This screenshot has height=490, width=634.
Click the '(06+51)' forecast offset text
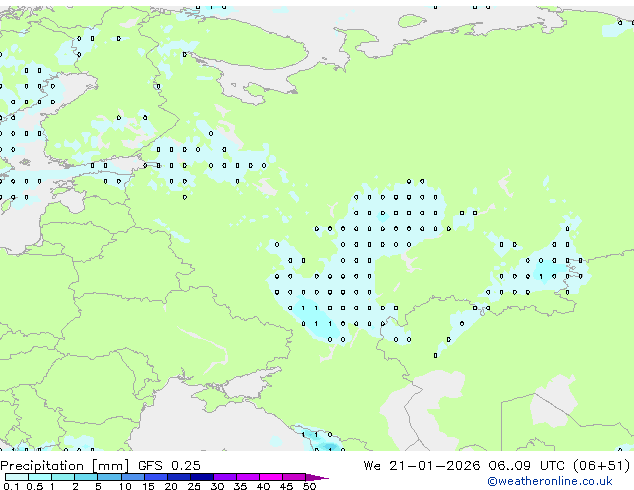pos(602,466)
